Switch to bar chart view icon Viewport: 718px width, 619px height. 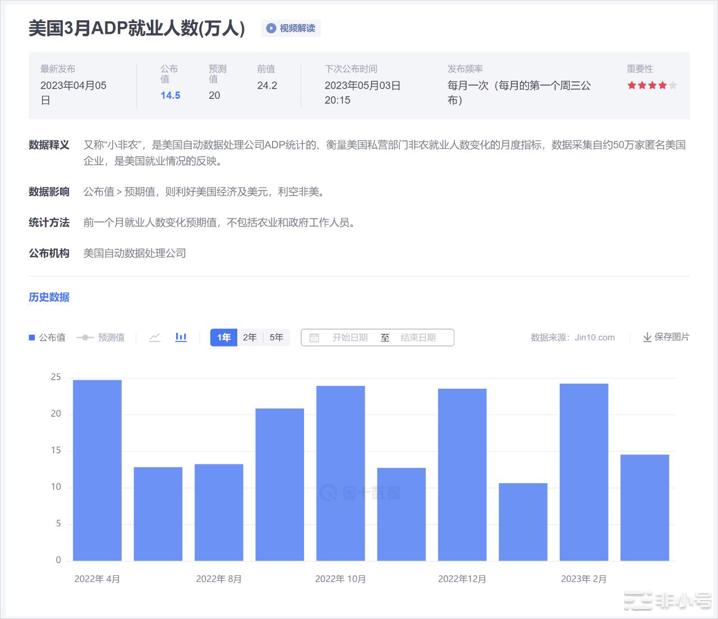[x=181, y=337]
